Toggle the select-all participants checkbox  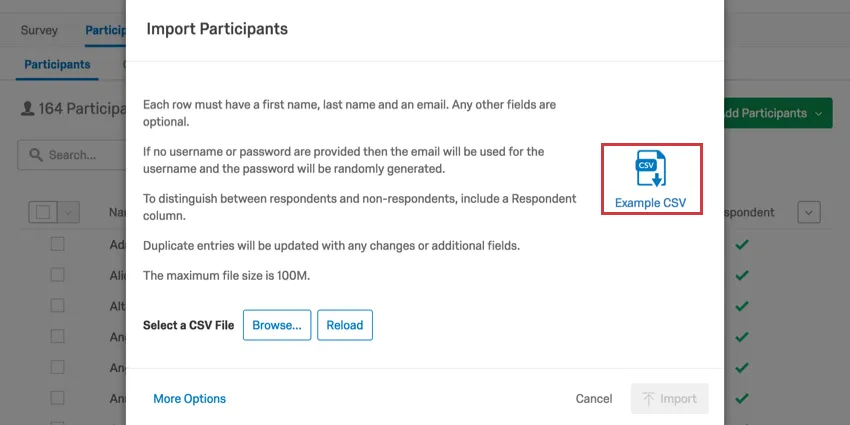[44, 212]
